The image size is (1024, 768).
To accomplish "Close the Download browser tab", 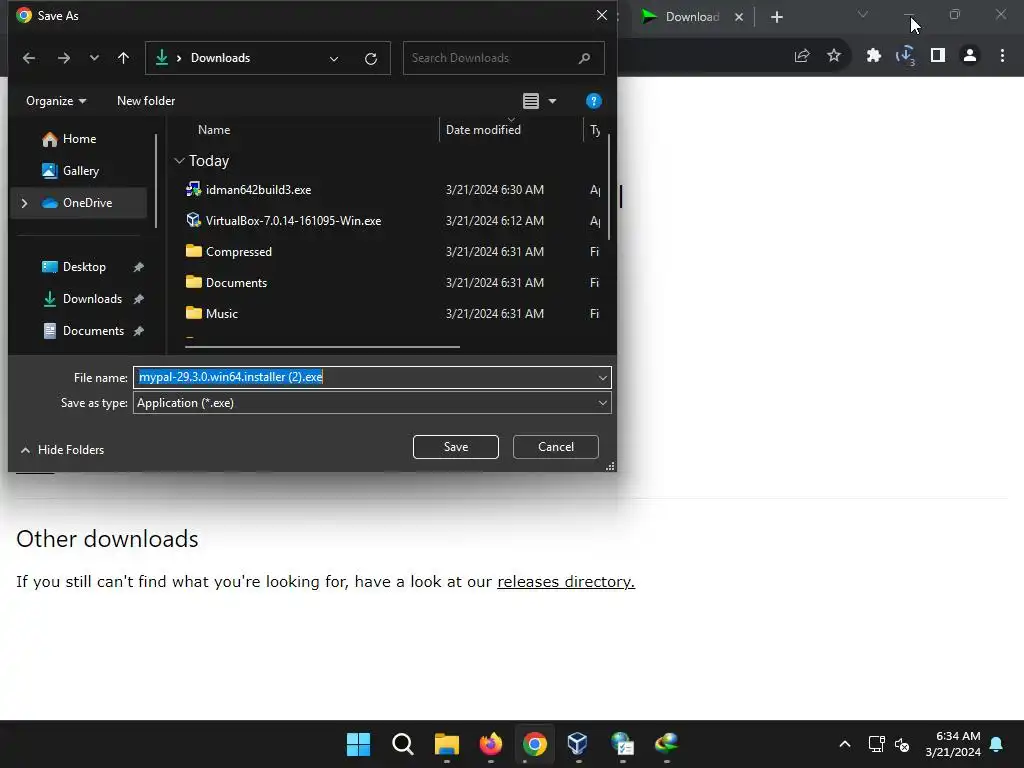I will pos(739,17).
